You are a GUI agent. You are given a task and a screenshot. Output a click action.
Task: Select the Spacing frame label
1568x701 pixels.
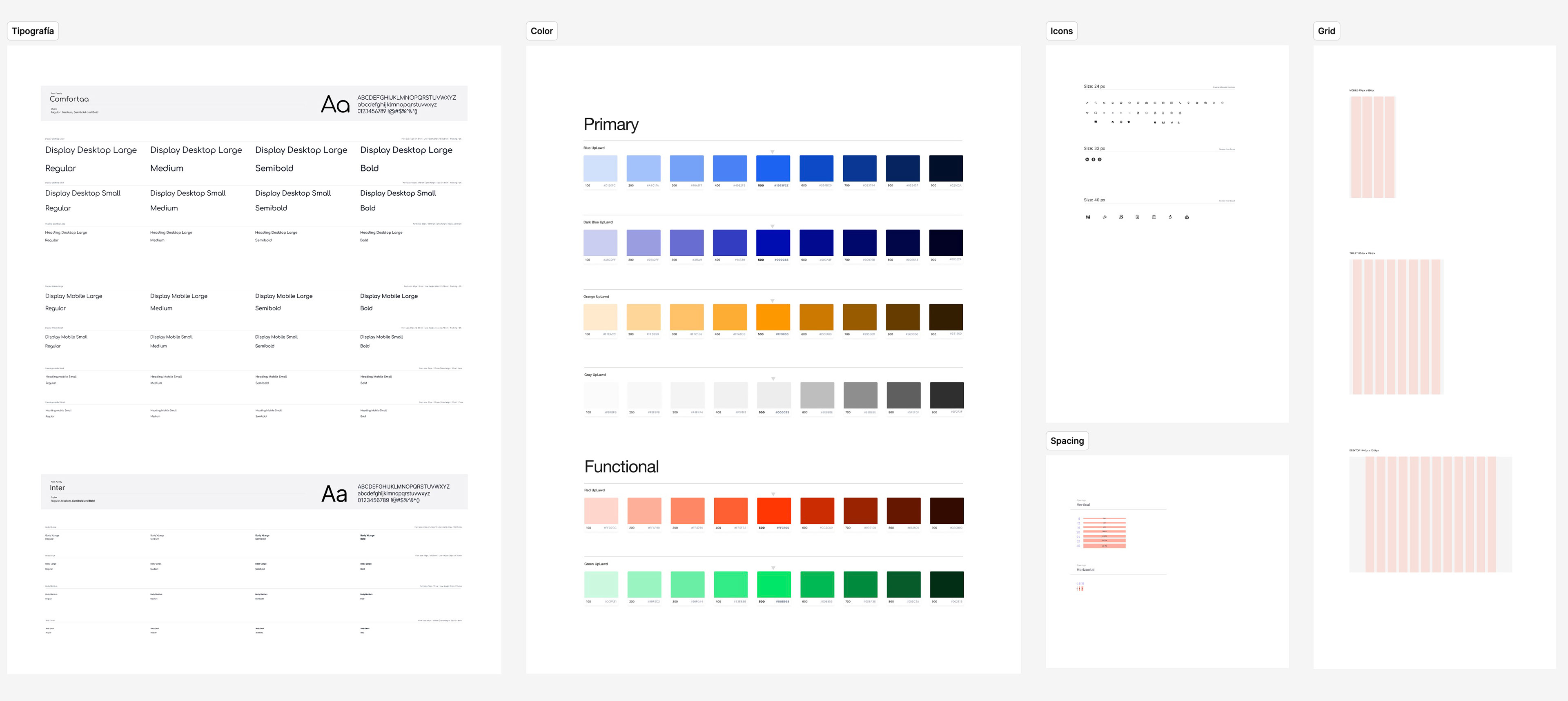1067,441
